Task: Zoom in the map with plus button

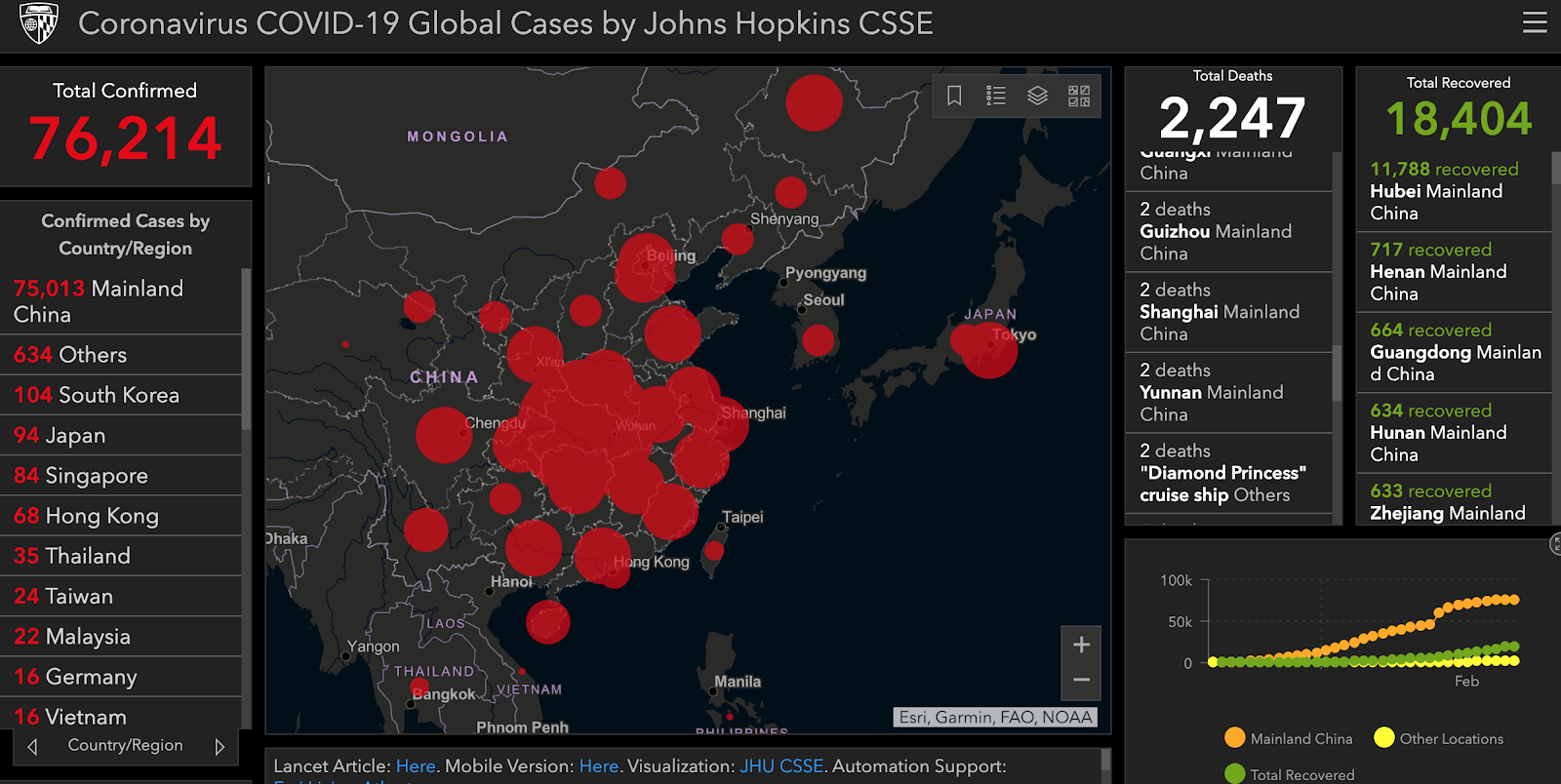Action: pos(1081,645)
